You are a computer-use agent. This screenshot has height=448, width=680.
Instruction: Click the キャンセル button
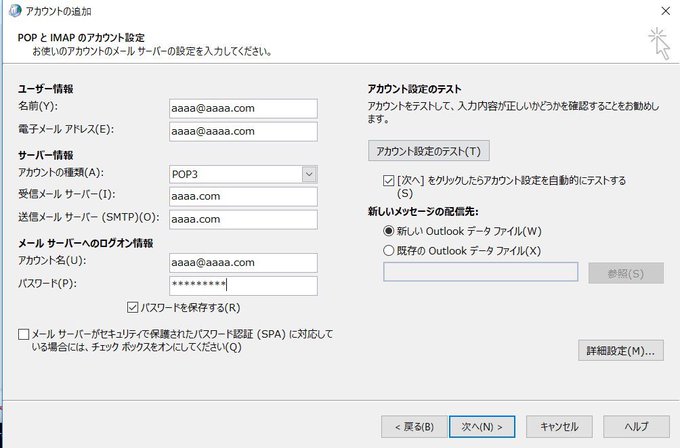(559, 427)
